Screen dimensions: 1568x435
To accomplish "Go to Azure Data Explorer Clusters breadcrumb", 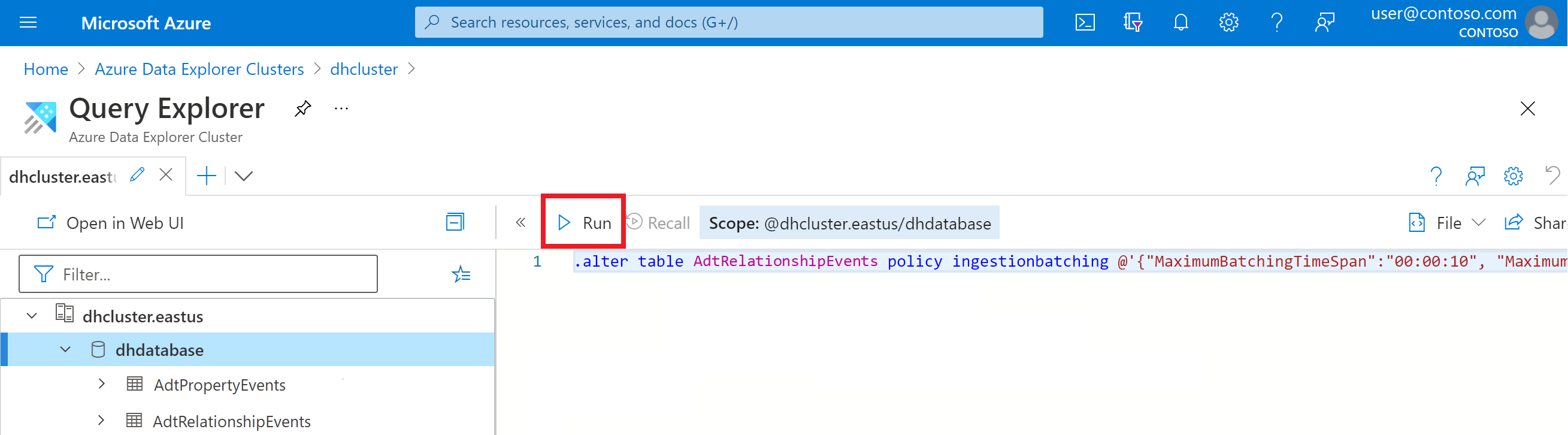I will [x=199, y=69].
